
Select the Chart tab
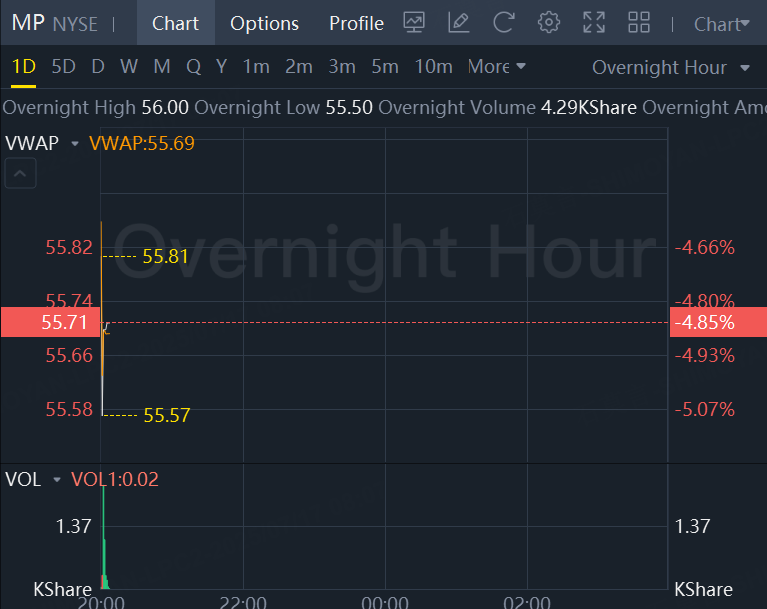(175, 23)
